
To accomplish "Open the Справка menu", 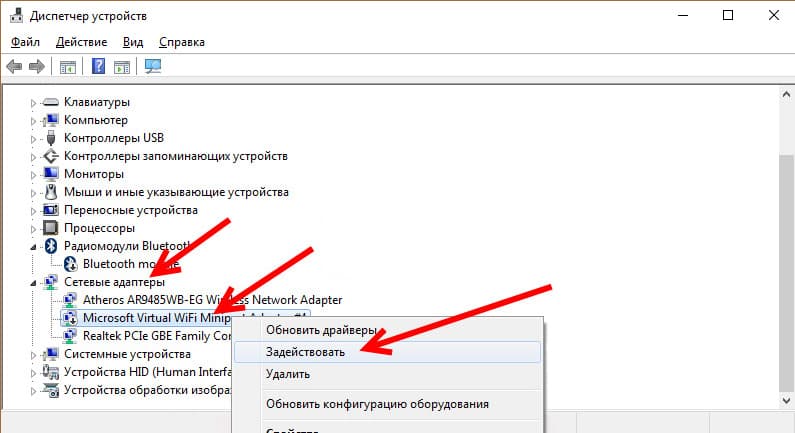I will pos(182,42).
